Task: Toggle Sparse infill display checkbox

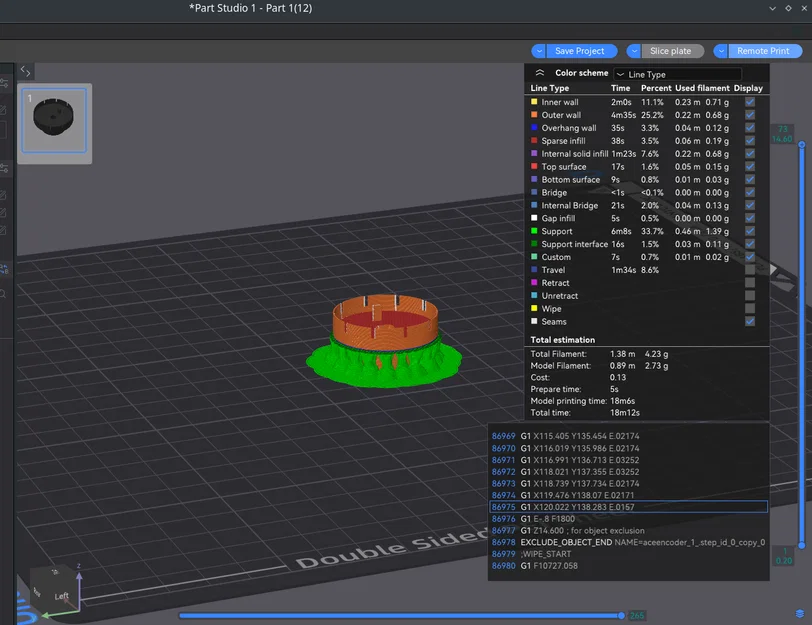Action: [x=749, y=141]
